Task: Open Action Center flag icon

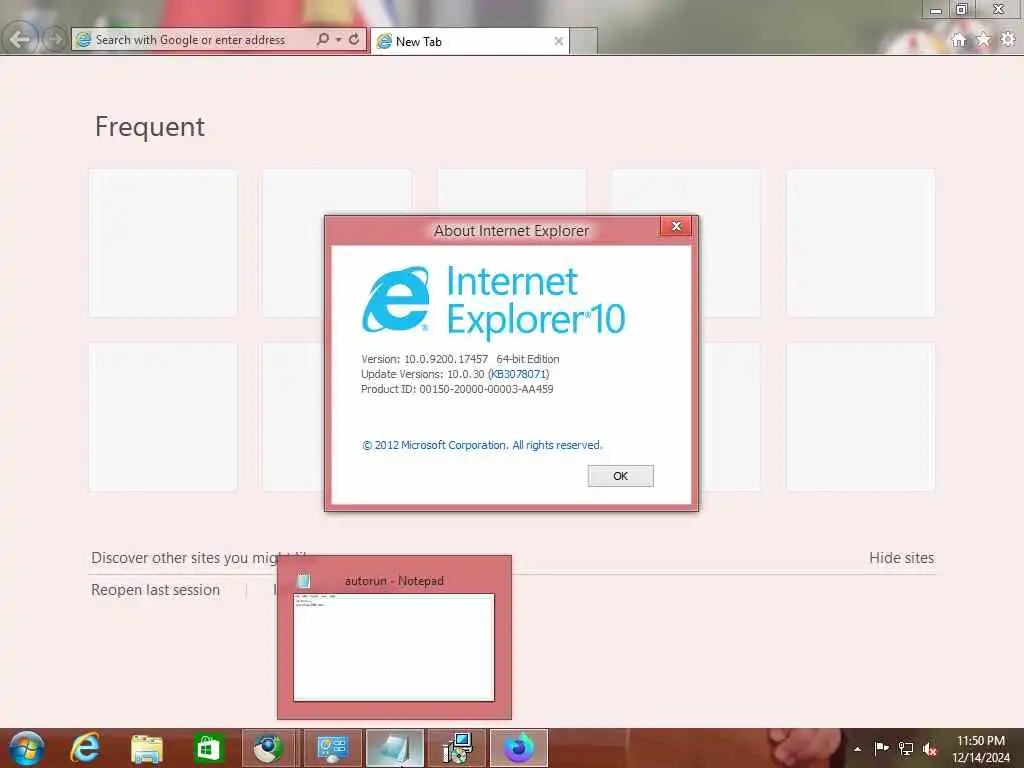Action: [x=882, y=748]
